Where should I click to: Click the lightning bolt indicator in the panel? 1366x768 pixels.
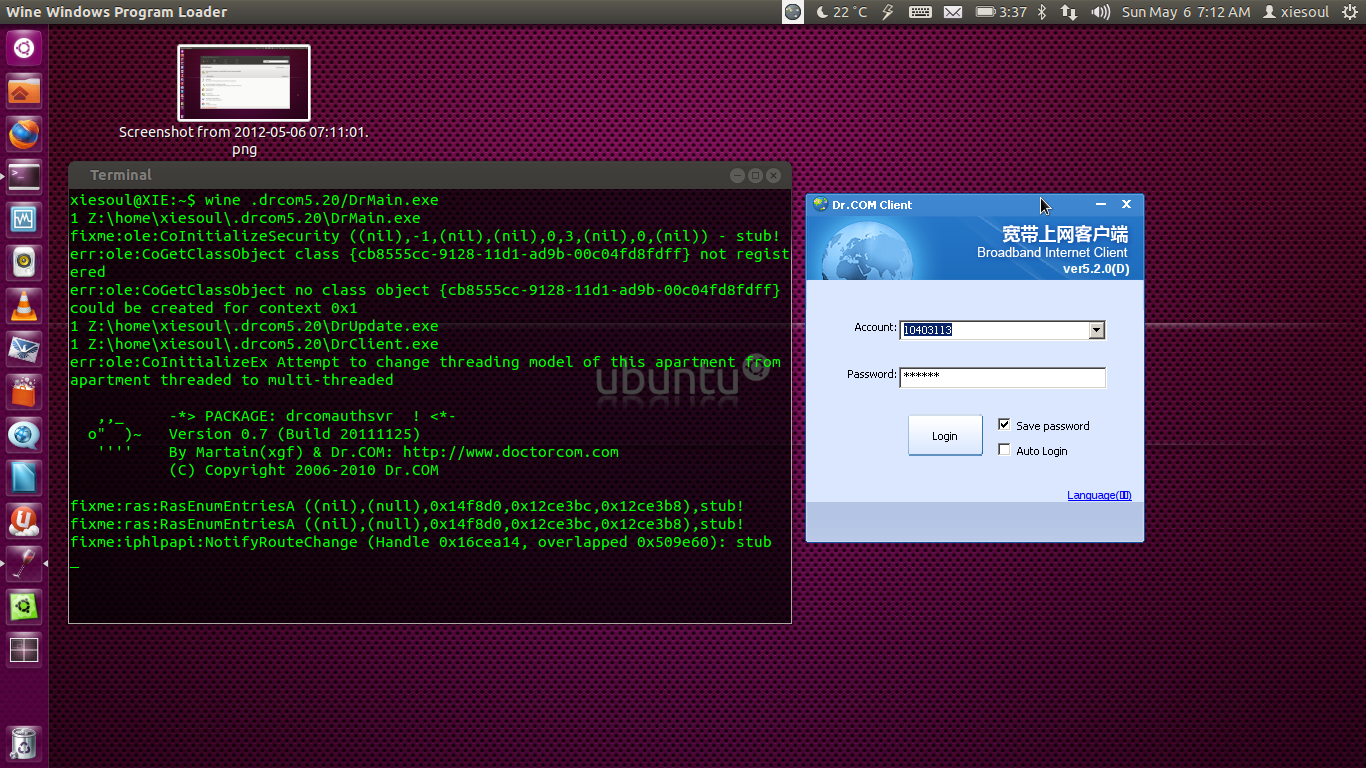click(x=888, y=12)
